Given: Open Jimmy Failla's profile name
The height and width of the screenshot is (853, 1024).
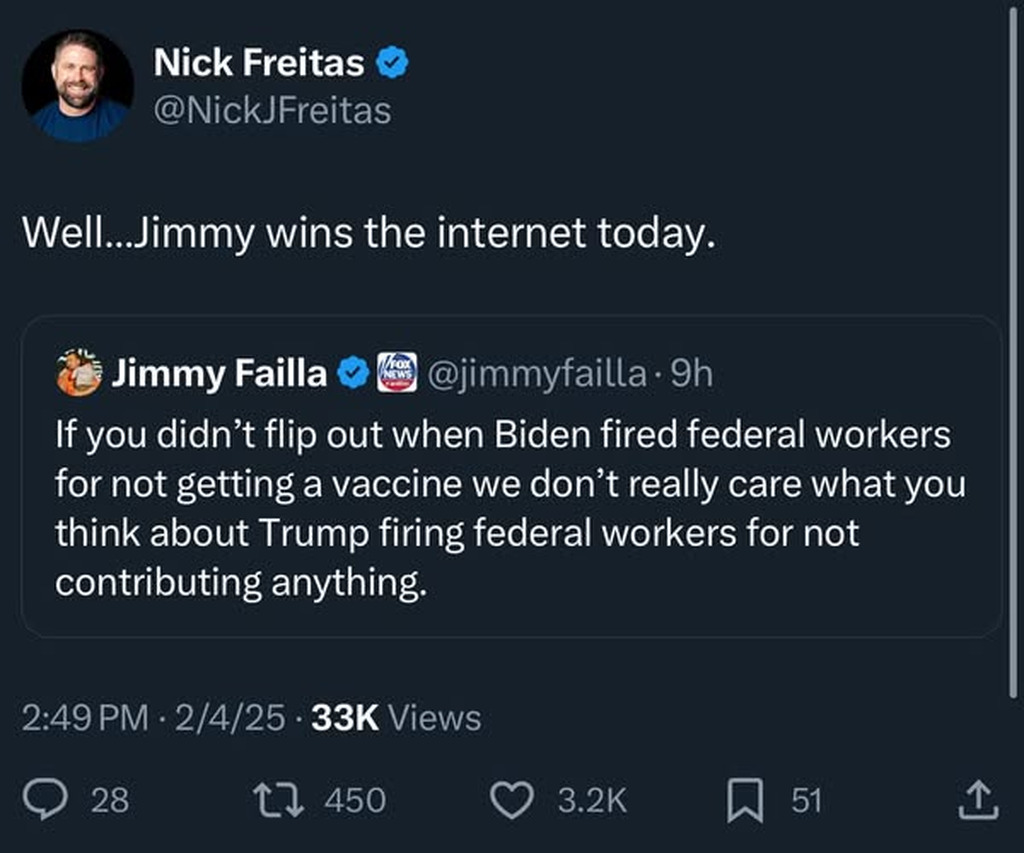Looking at the screenshot, I should [x=219, y=374].
